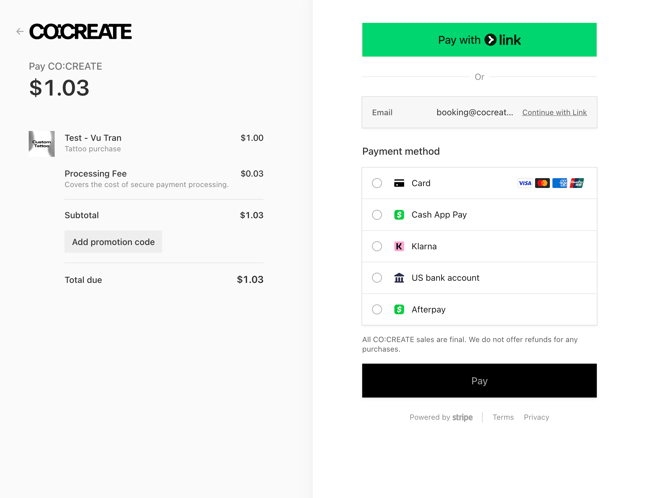Viewport: 670px width, 498px height.
Task: Select the Afterpay radio button
Action: coord(377,310)
